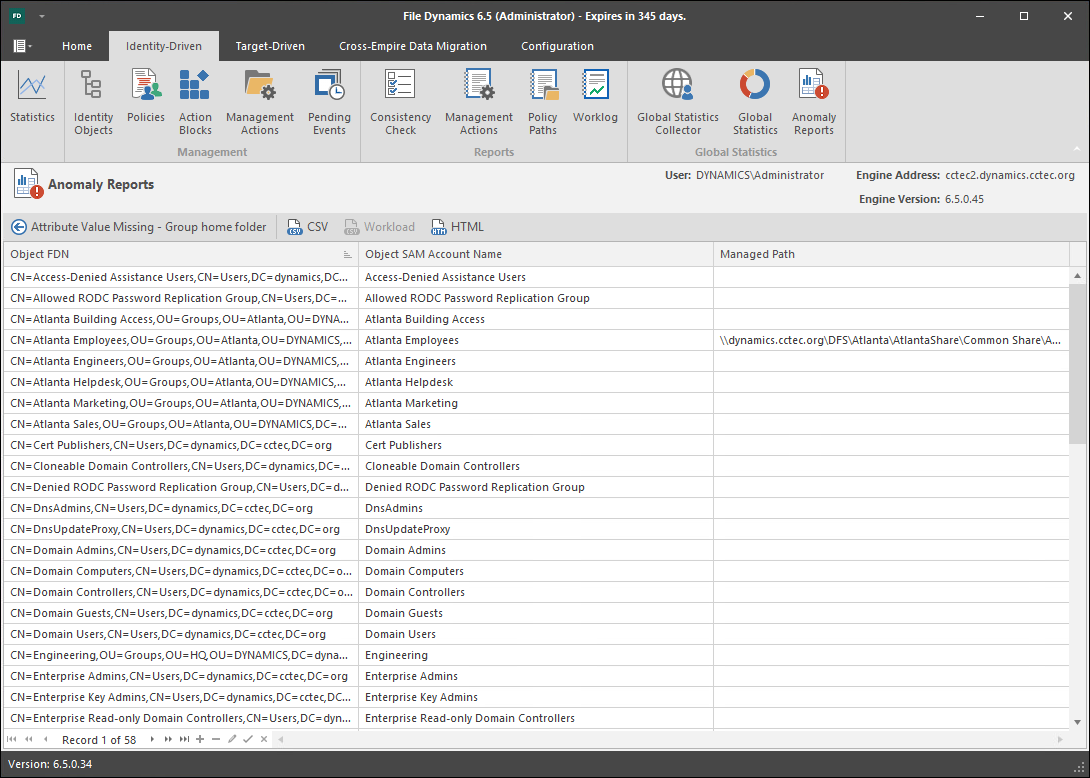Viewport: 1090px width, 778px height.
Task: Click the vertical scrollbar down arrow
Action: (x=1077, y=721)
